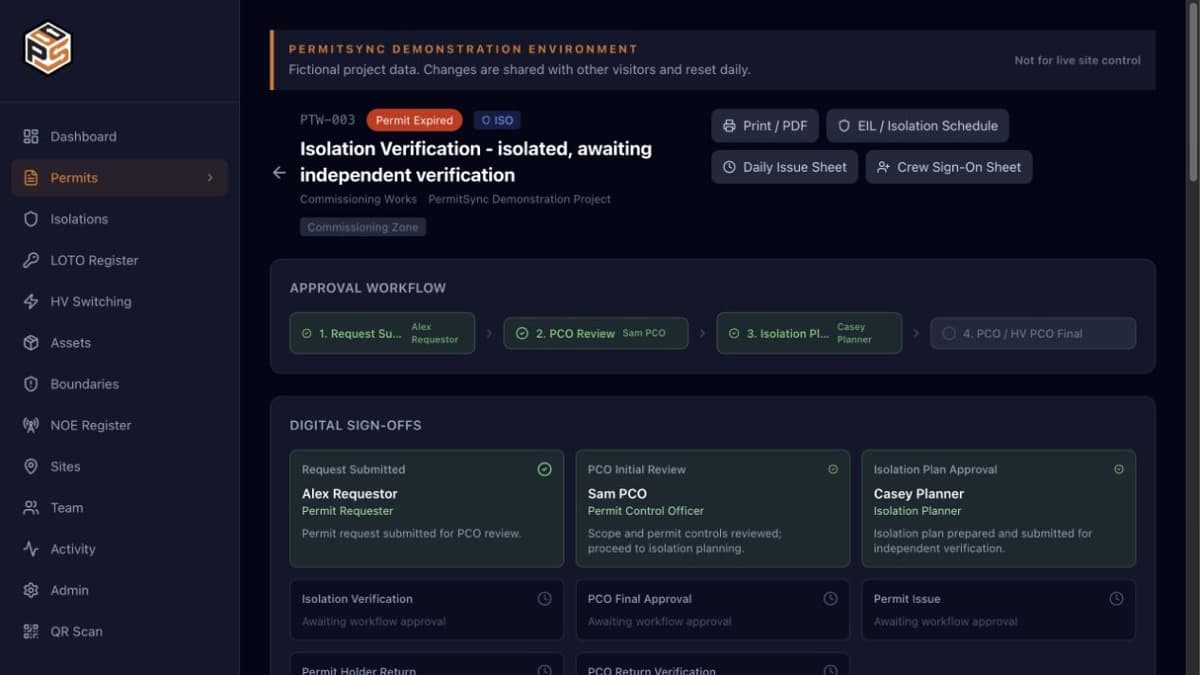Click the QR Scan code icon
Screen dimensions: 1200x675
point(31,631)
